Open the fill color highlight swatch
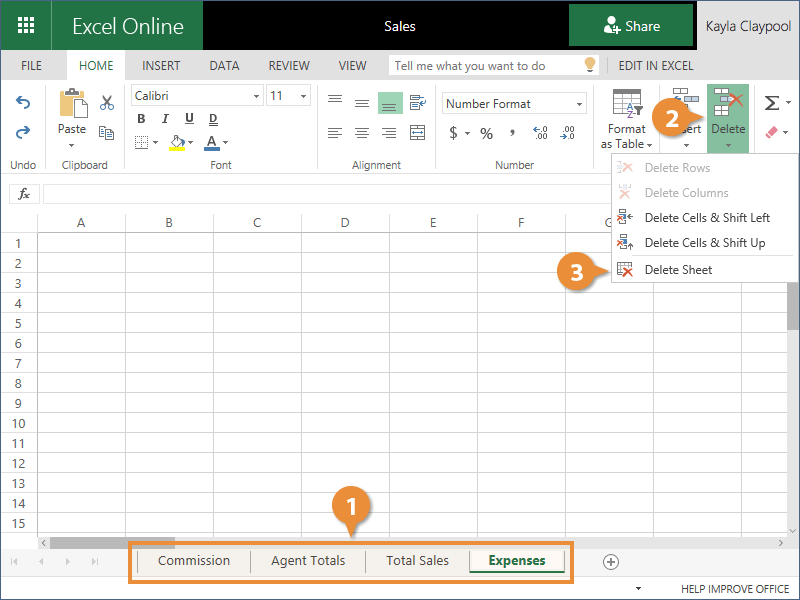800x600 pixels. click(177, 142)
